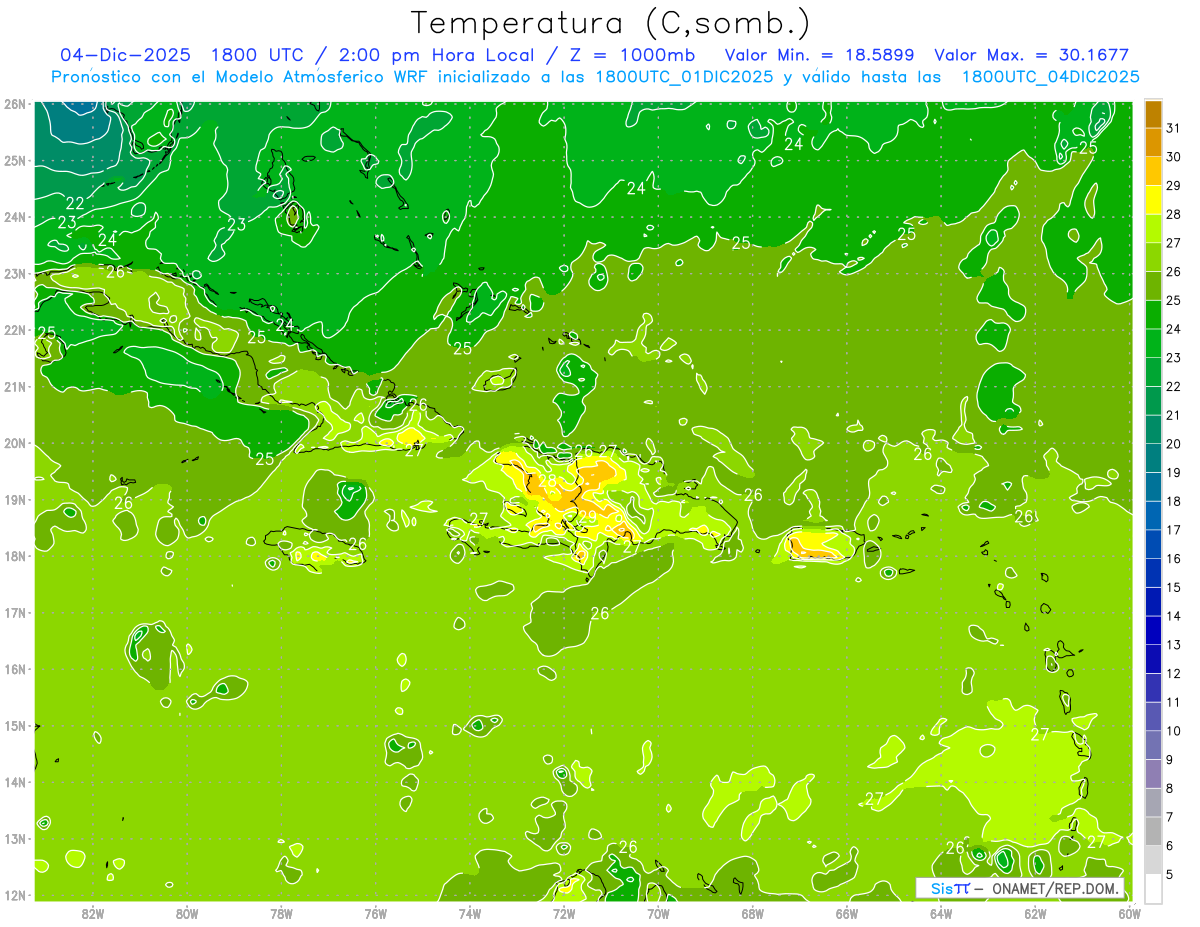The width and height of the screenshot is (1200, 927).
Task: Click the color bar label 13
Action: (1174, 645)
